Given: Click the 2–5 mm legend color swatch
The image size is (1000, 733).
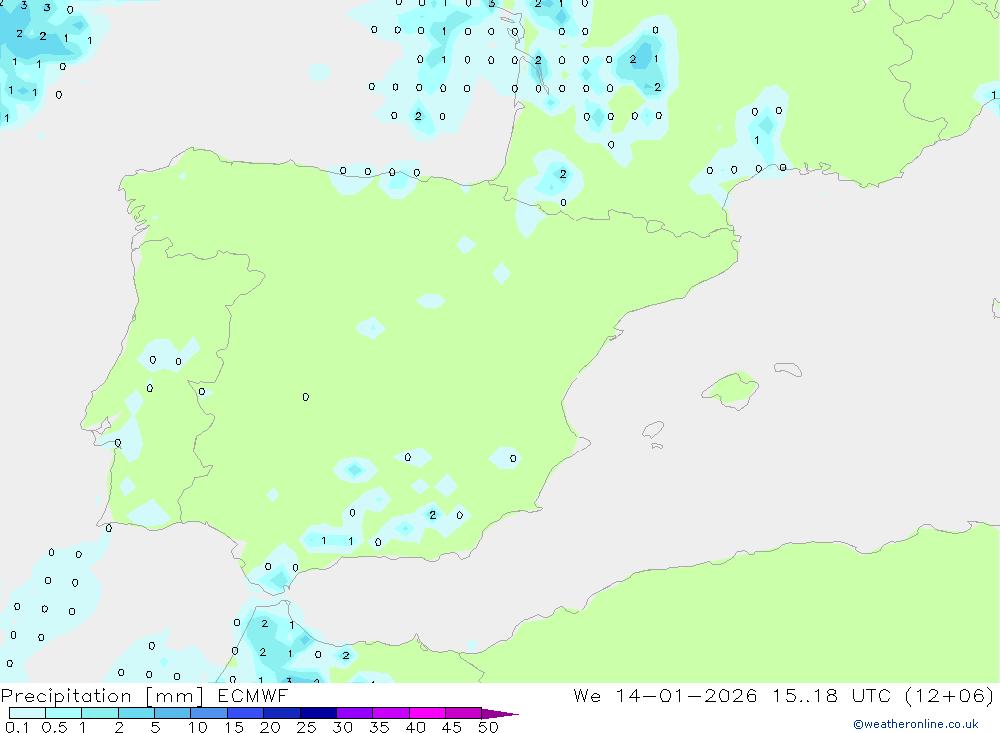Looking at the screenshot, I should [x=136, y=713].
